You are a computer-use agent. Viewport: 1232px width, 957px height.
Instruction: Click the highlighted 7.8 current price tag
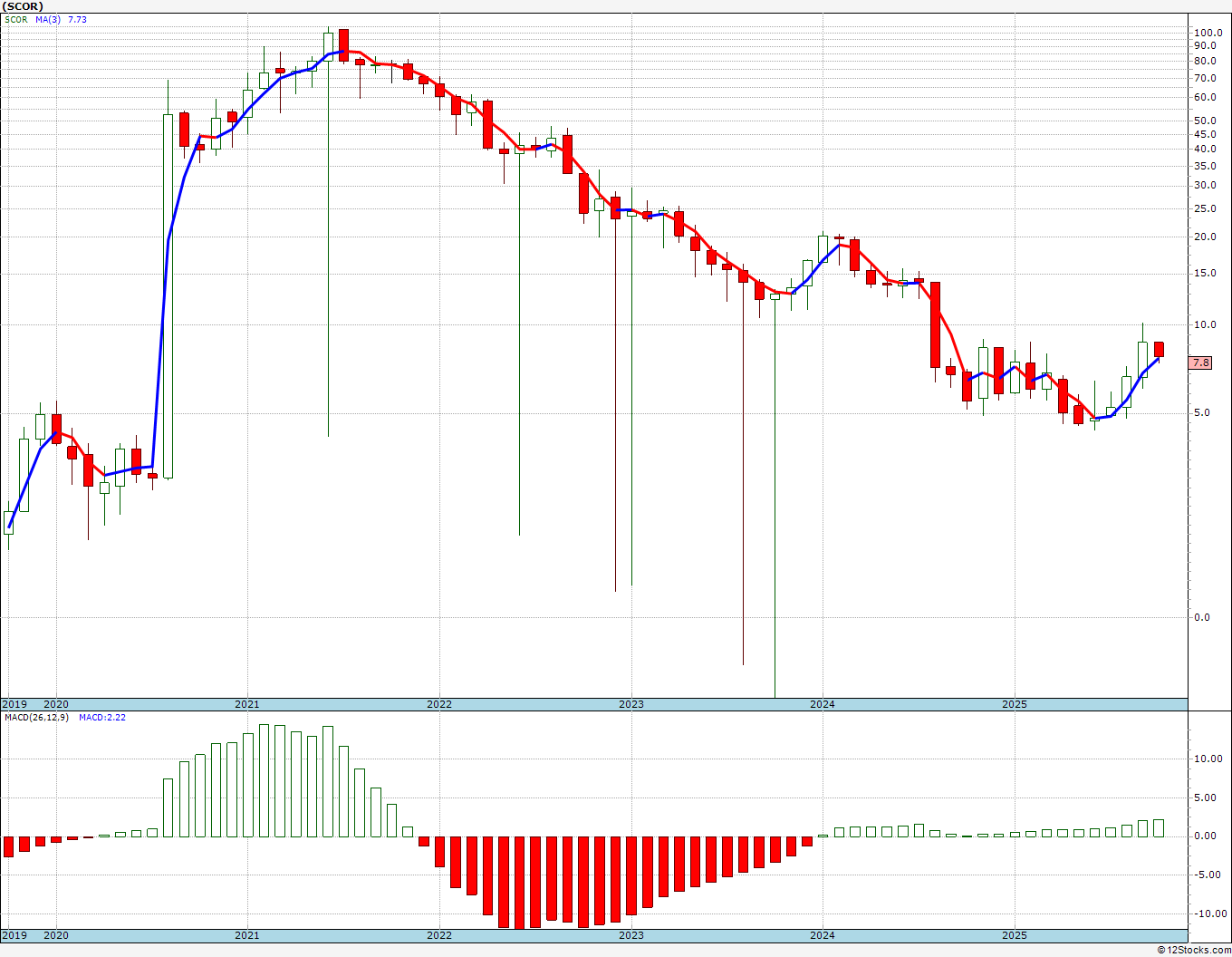(1200, 362)
